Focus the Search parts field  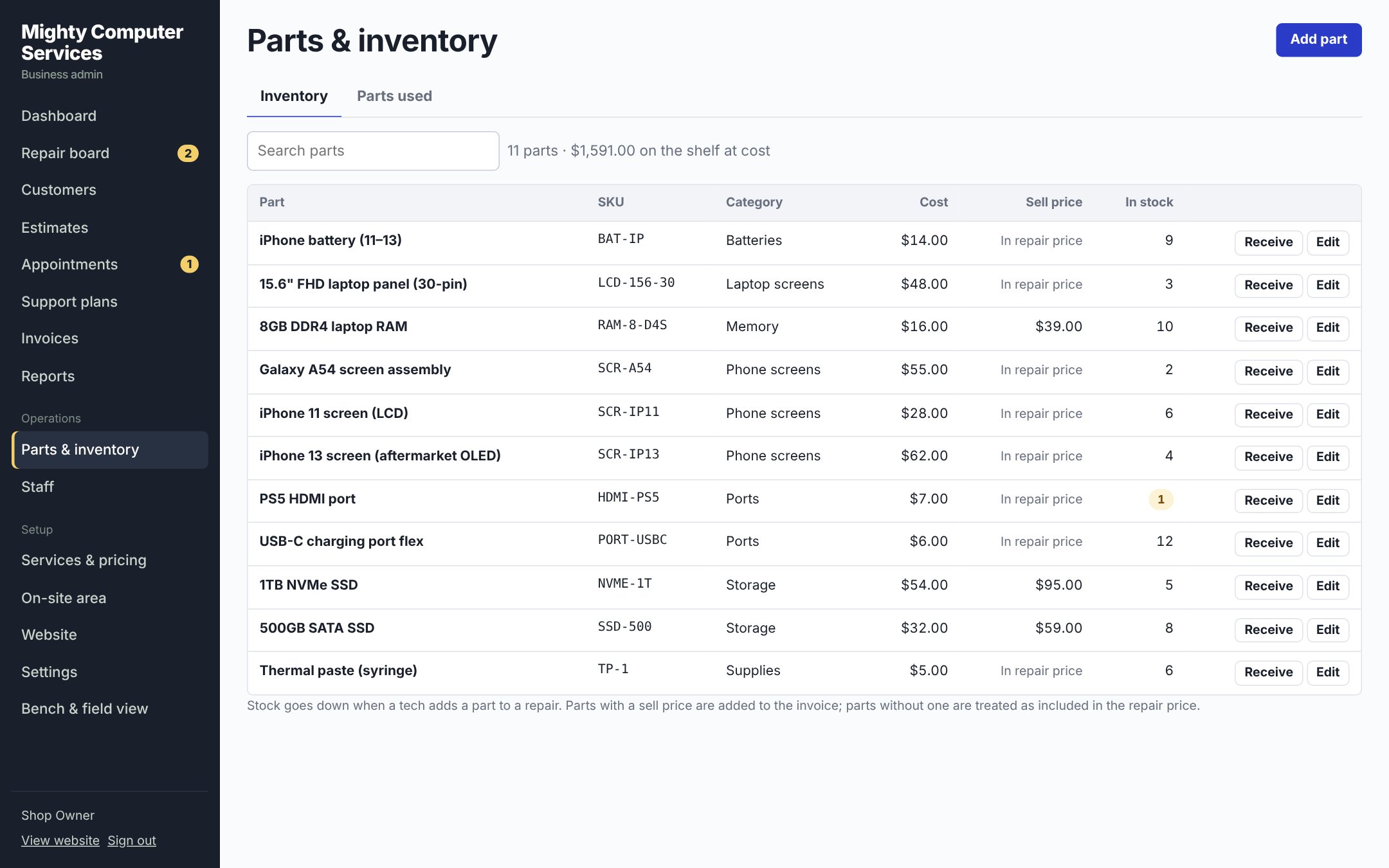pyautogui.click(x=373, y=150)
